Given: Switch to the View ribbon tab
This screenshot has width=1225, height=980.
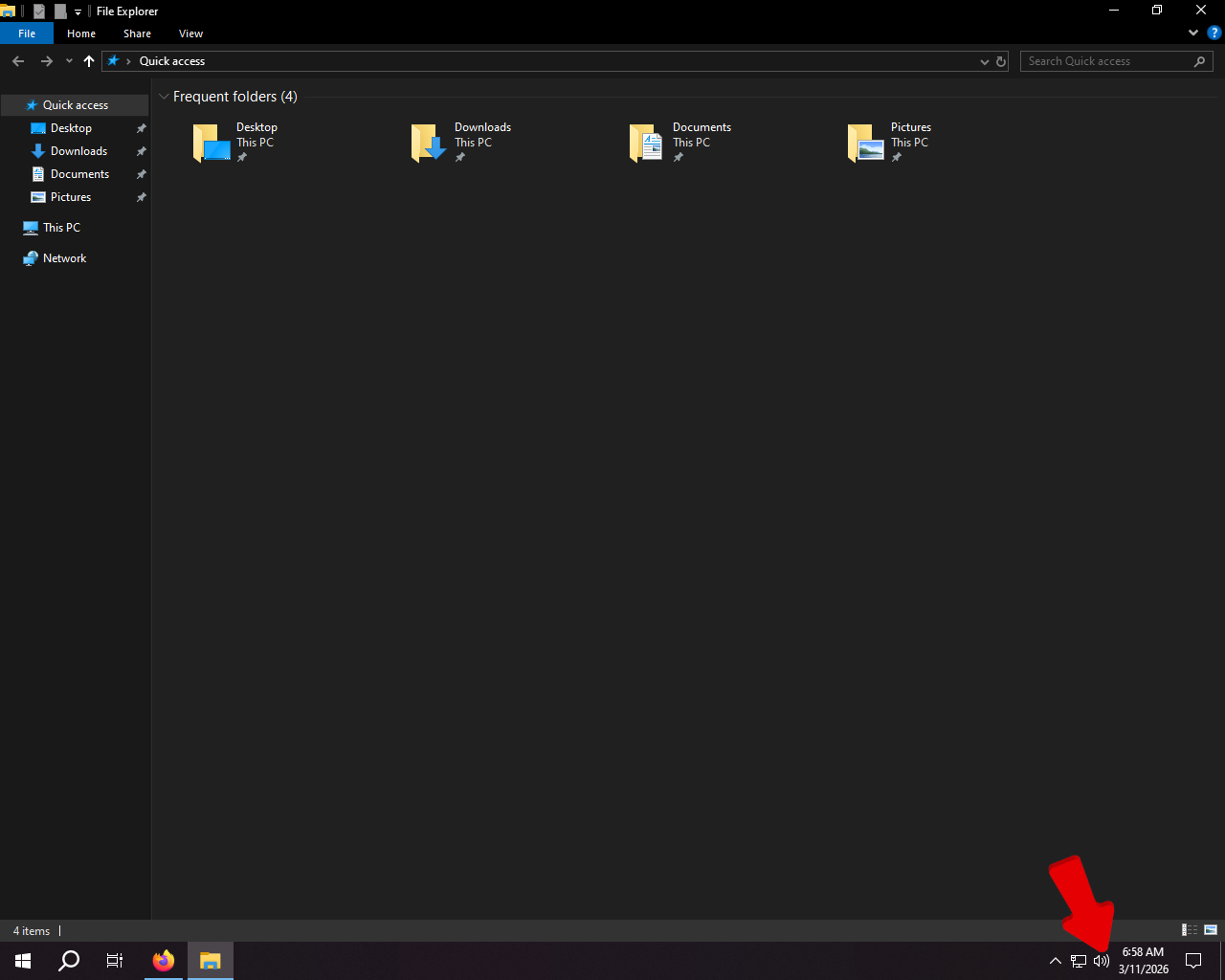Looking at the screenshot, I should pos(190,33).
